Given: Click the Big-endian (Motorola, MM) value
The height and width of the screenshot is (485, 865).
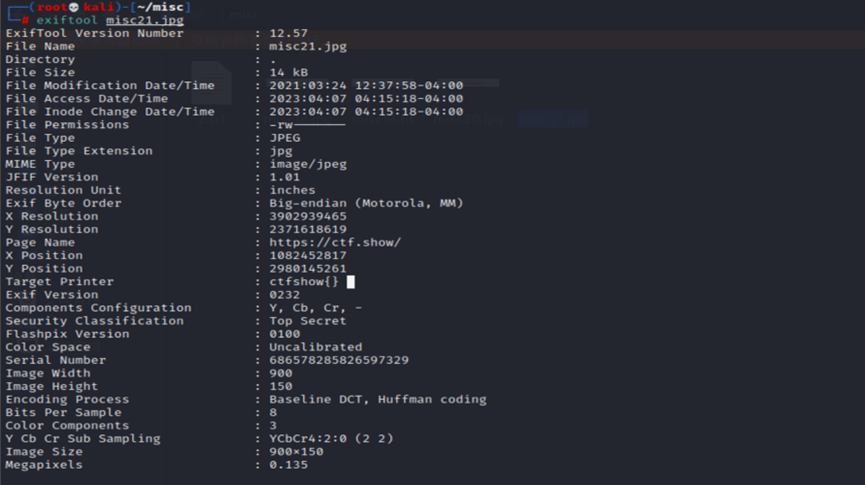Looking at the screenshot, I should pos(366,203).
